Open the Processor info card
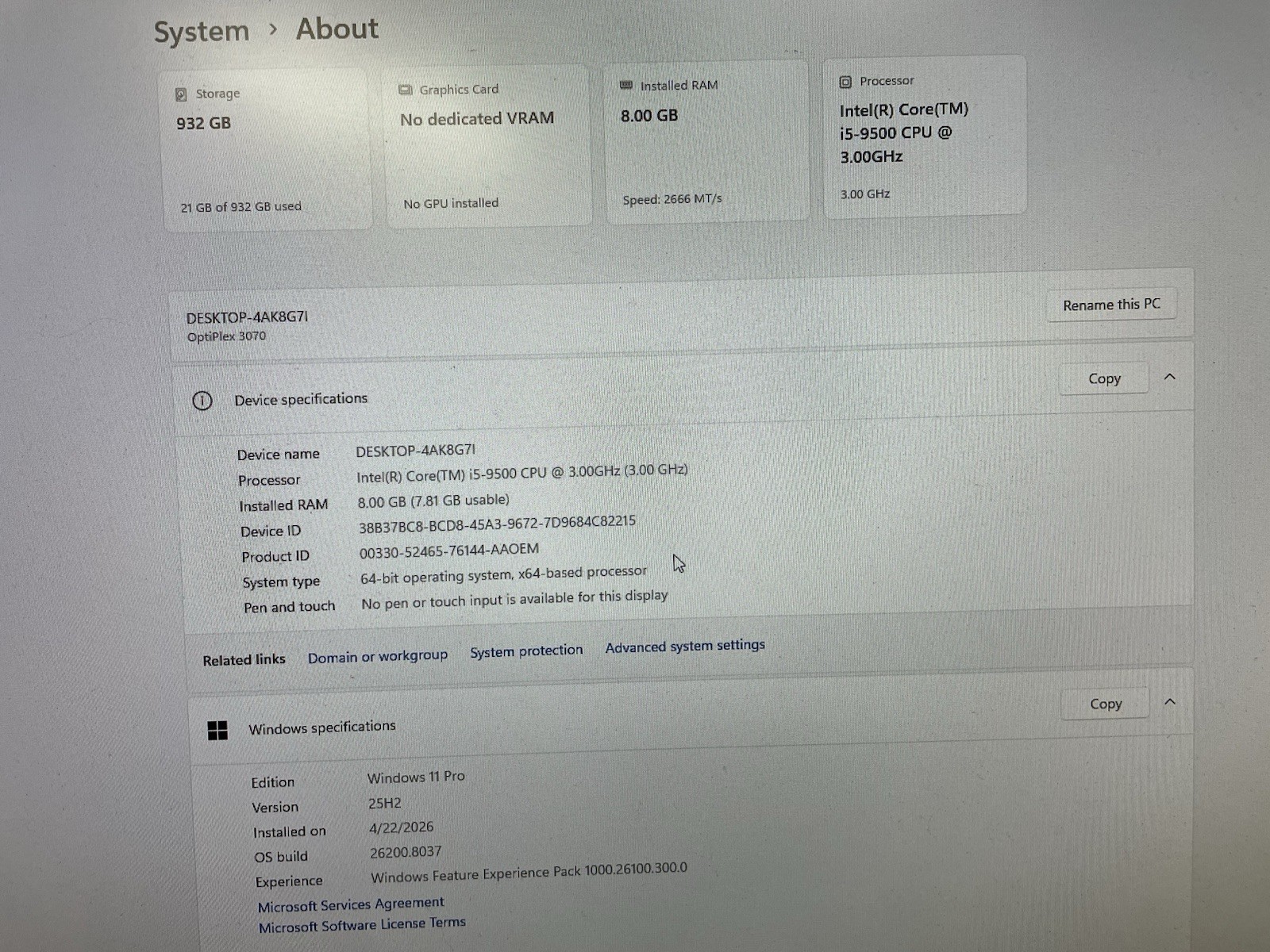 click(925, 136)
